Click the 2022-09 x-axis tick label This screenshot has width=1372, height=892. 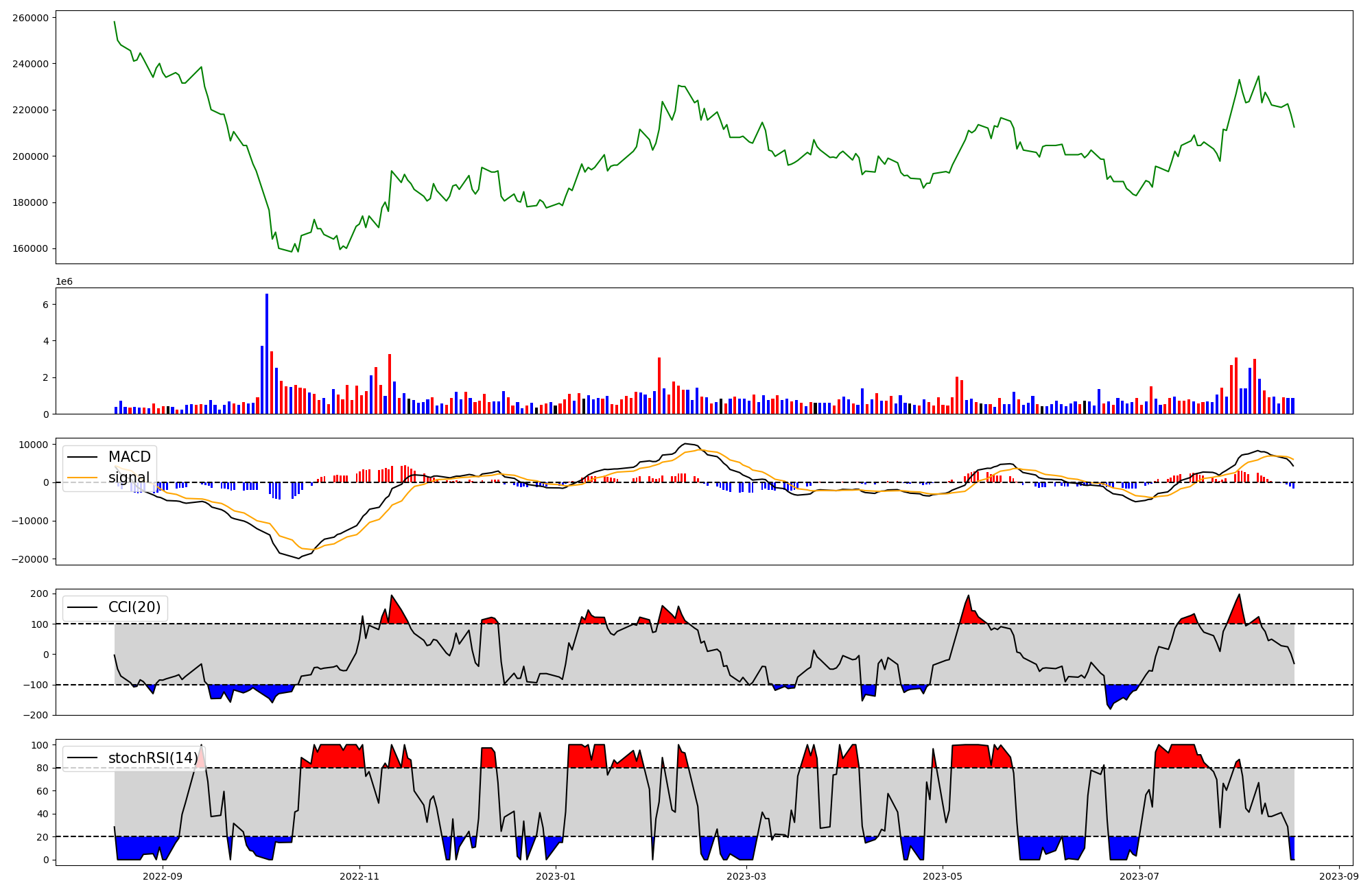163,876
